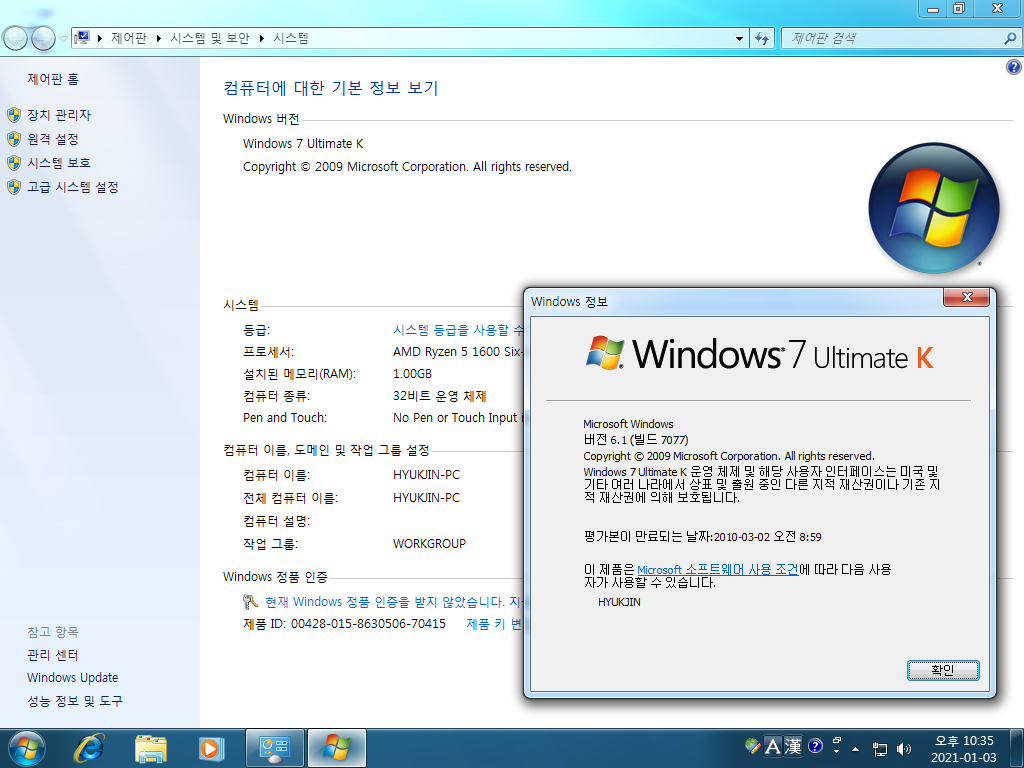1024x768 pixels.
Task: Close the Windows 정보 dialog with X
Action: pos(967,297)
